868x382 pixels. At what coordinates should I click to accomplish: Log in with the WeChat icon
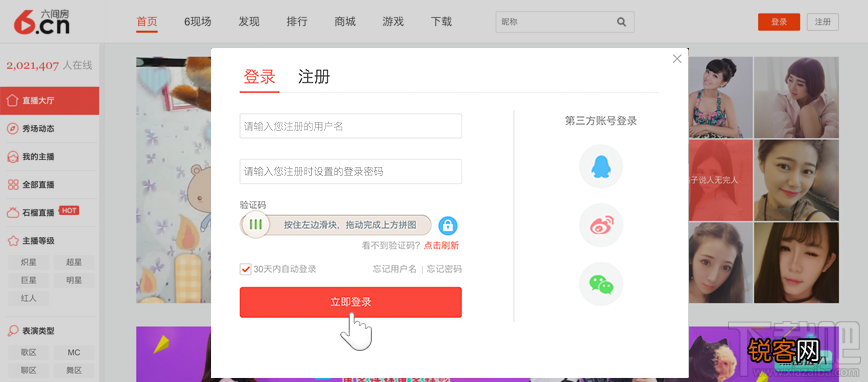click(x=601, y=284)
